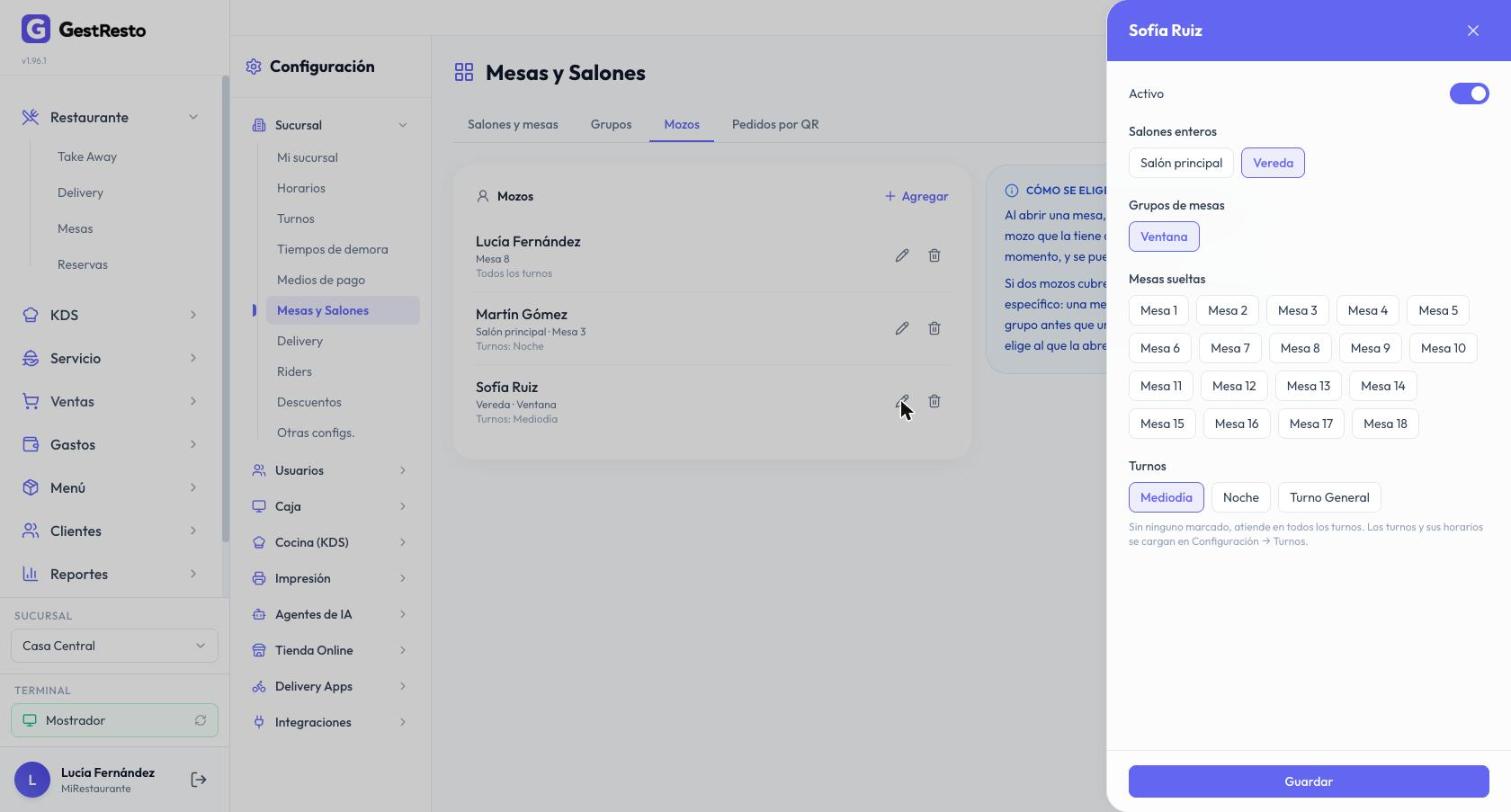Click the Clientes people icon
The height and width of the screenshot is (812, 1511).
click(31, 531)
